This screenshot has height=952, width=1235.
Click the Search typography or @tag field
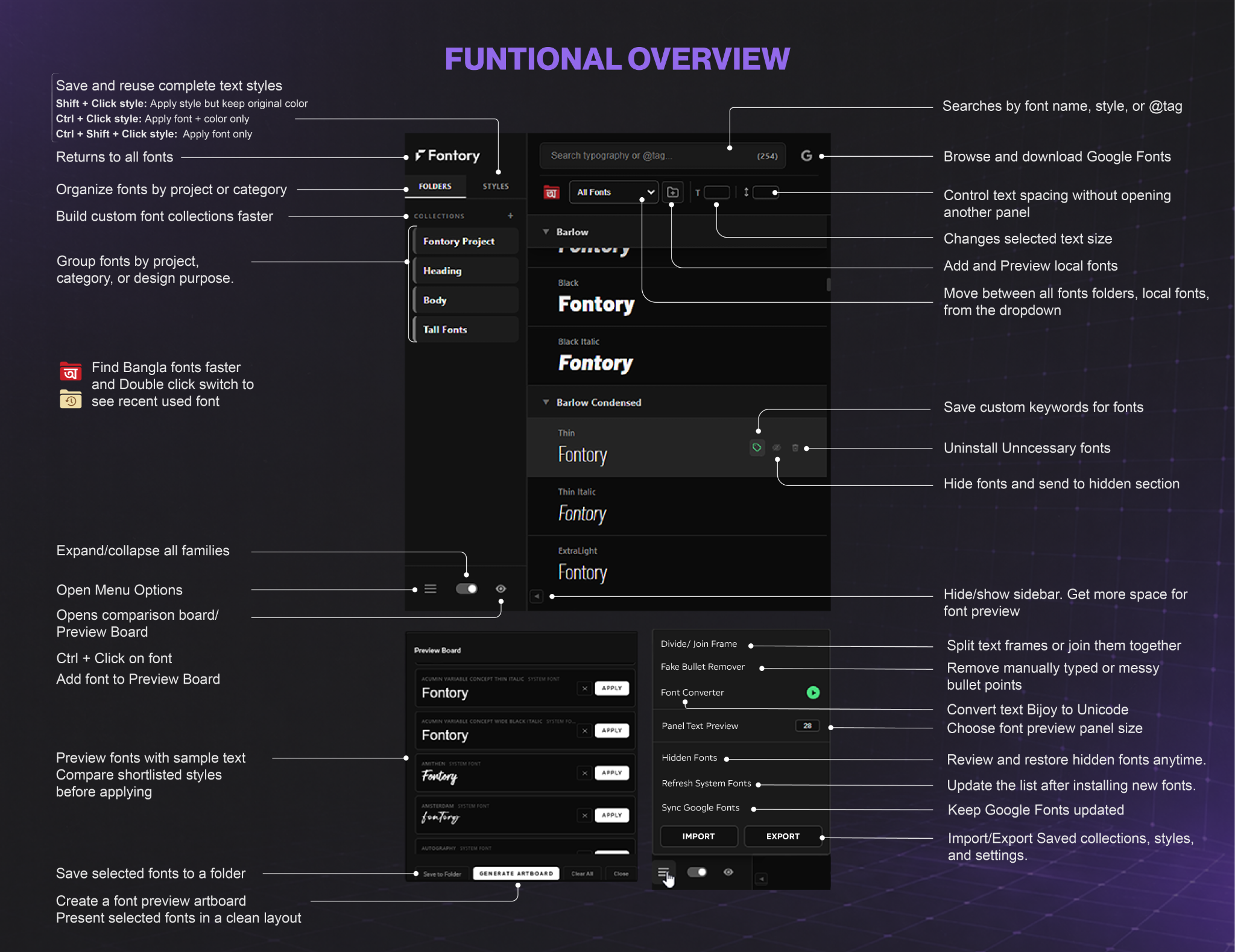(662, 156)
